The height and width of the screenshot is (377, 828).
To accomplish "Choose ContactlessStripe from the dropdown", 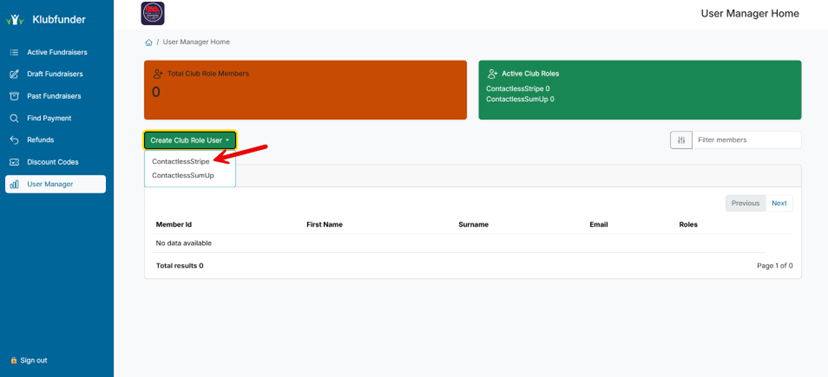I will click(181, 161).
